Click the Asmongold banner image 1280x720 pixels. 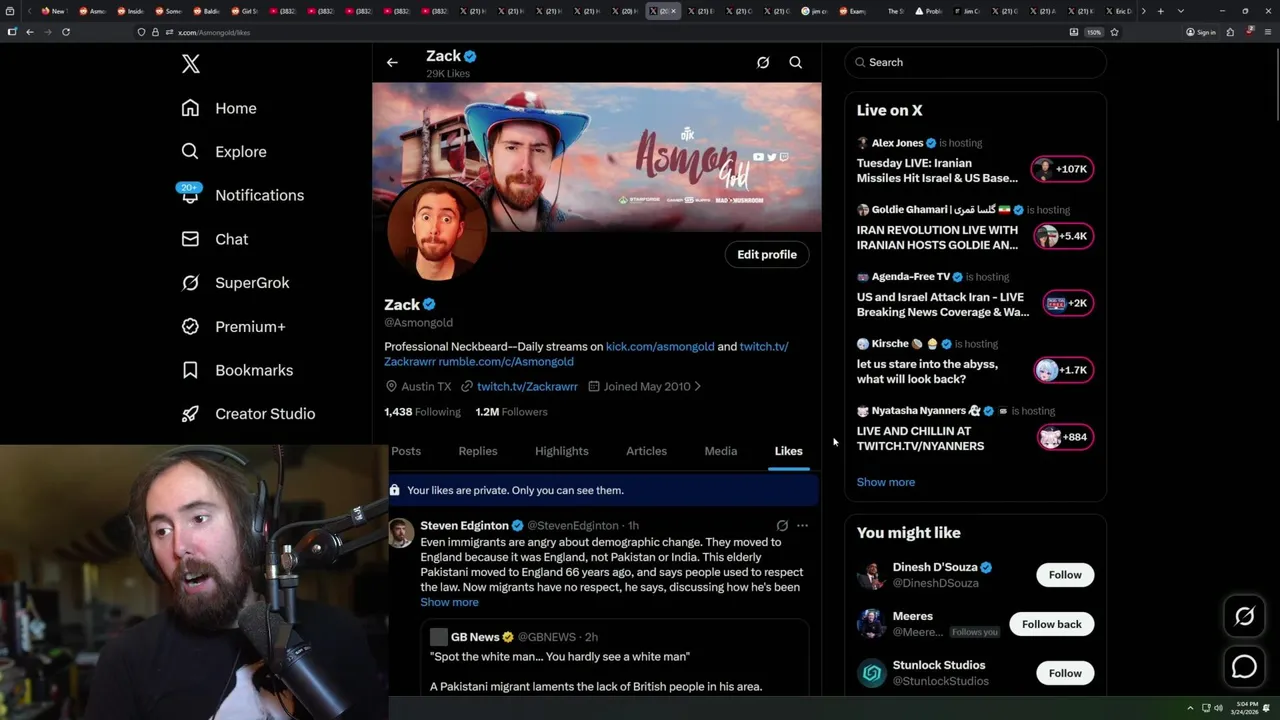point(597,157)
